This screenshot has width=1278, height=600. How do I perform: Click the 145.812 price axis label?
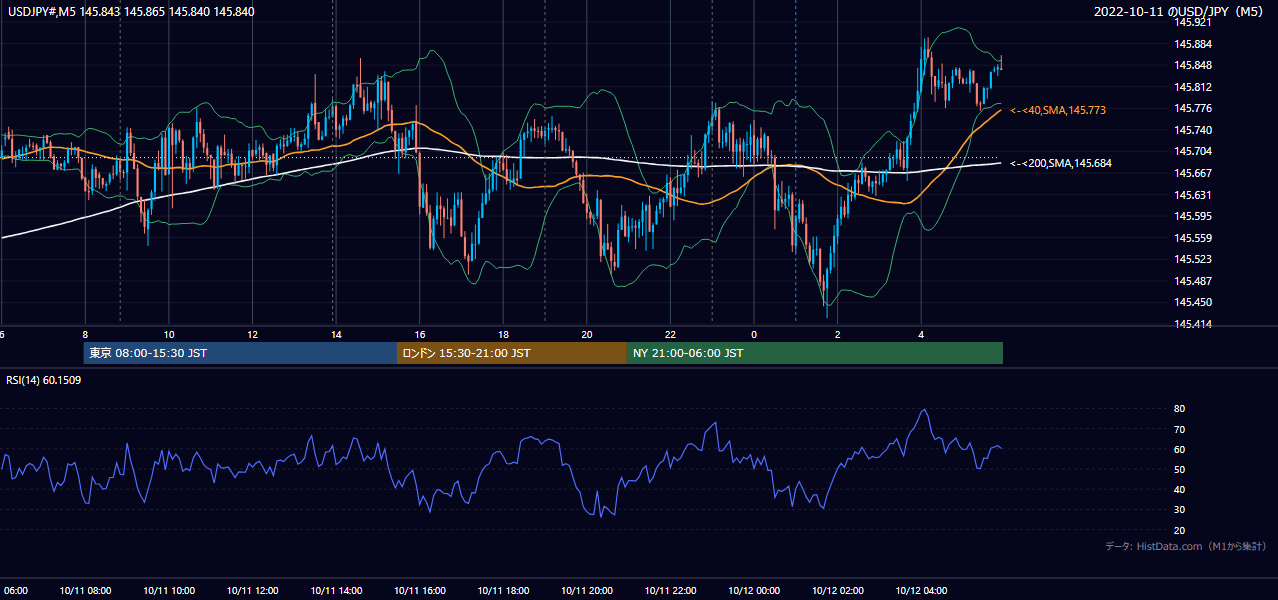(x=1193, y=87)
